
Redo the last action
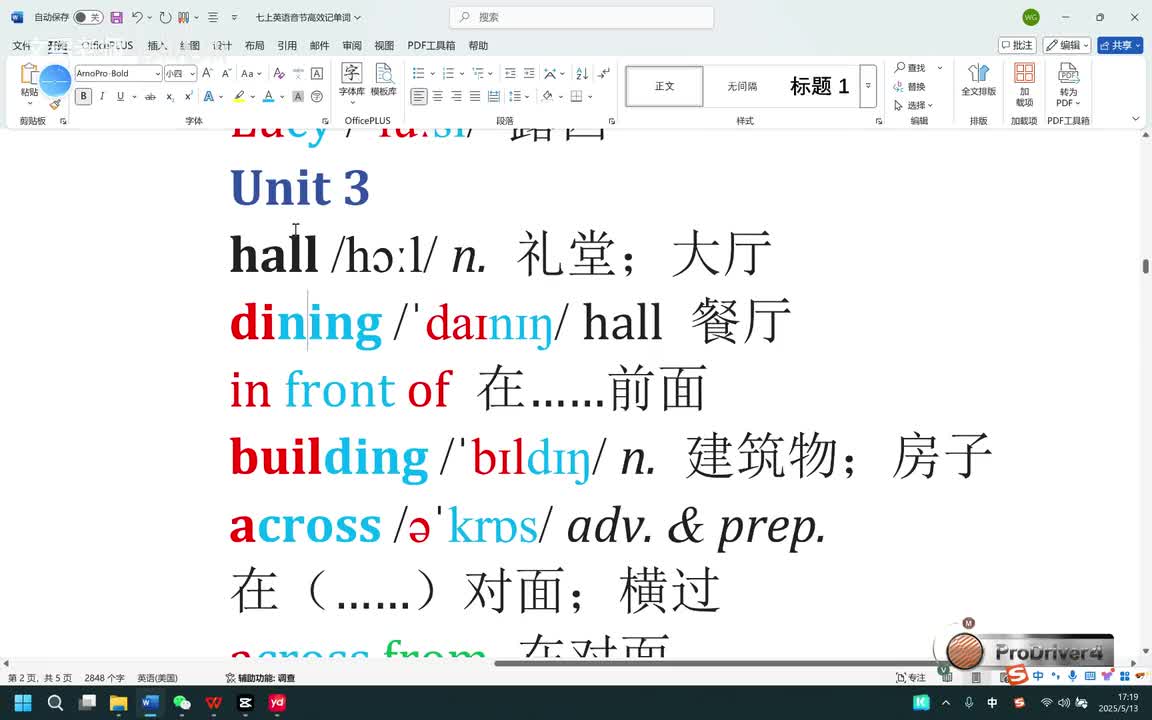(x=165, y=17)
